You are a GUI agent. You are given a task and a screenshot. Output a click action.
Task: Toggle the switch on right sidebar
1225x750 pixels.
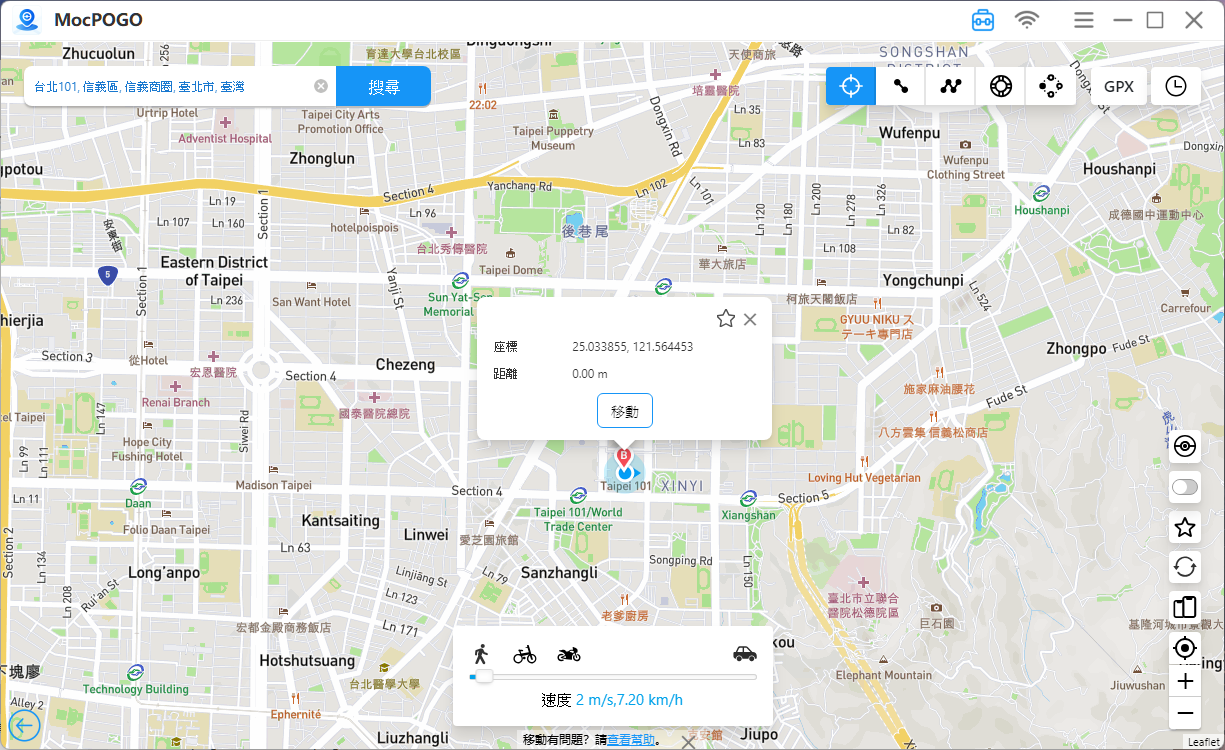(1185, 487)
